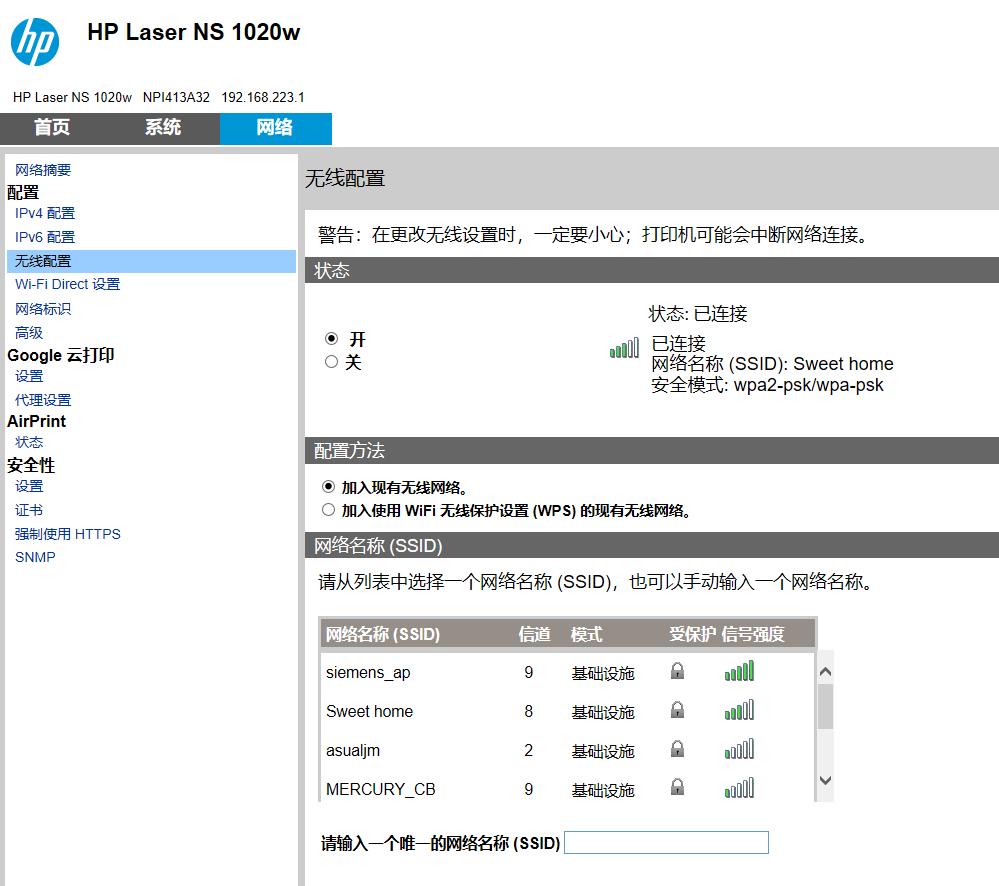Screen dimensions: 999x886
Task: Switch to the 系统 tab
Action: (x=160, y=128)
